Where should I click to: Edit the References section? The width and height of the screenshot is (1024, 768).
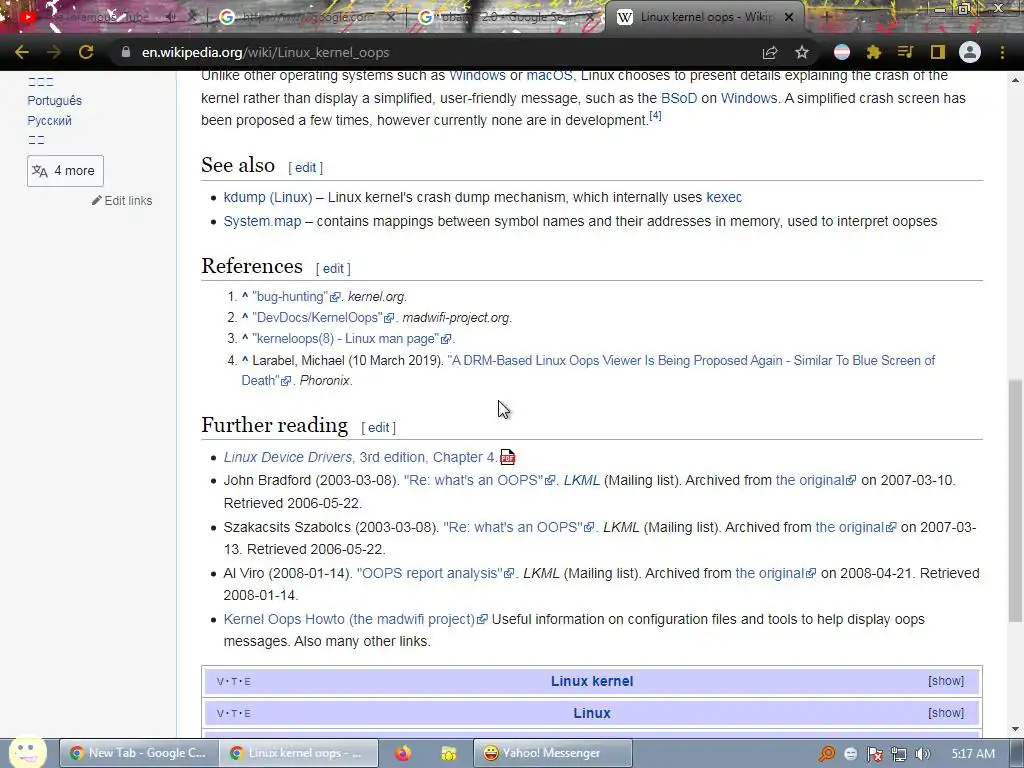coord(333,268)
